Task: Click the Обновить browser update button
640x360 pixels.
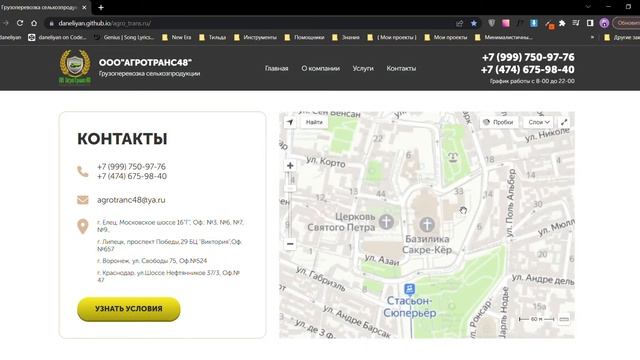Action: click(627, 23)
